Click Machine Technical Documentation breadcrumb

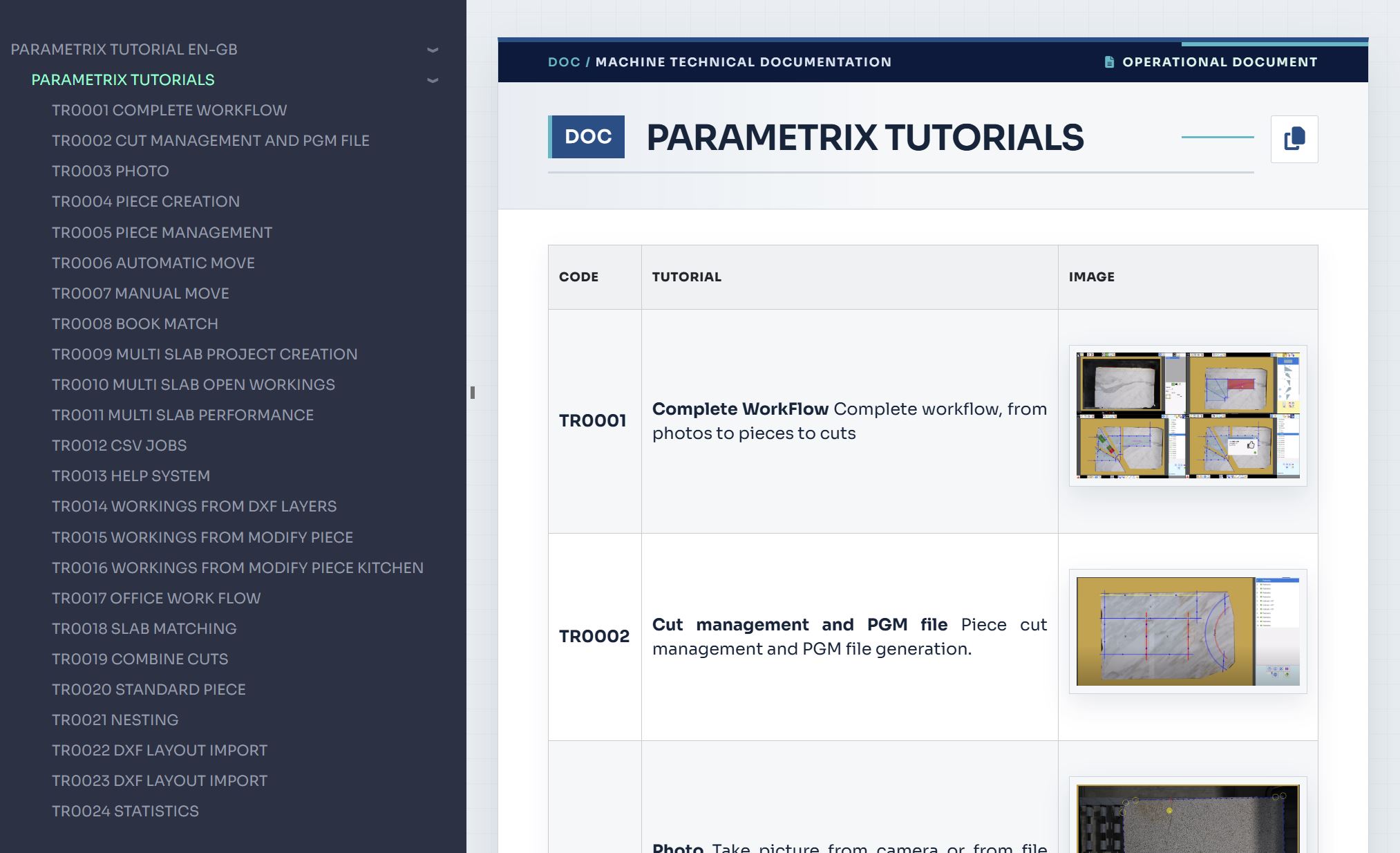tap(744, 62)
